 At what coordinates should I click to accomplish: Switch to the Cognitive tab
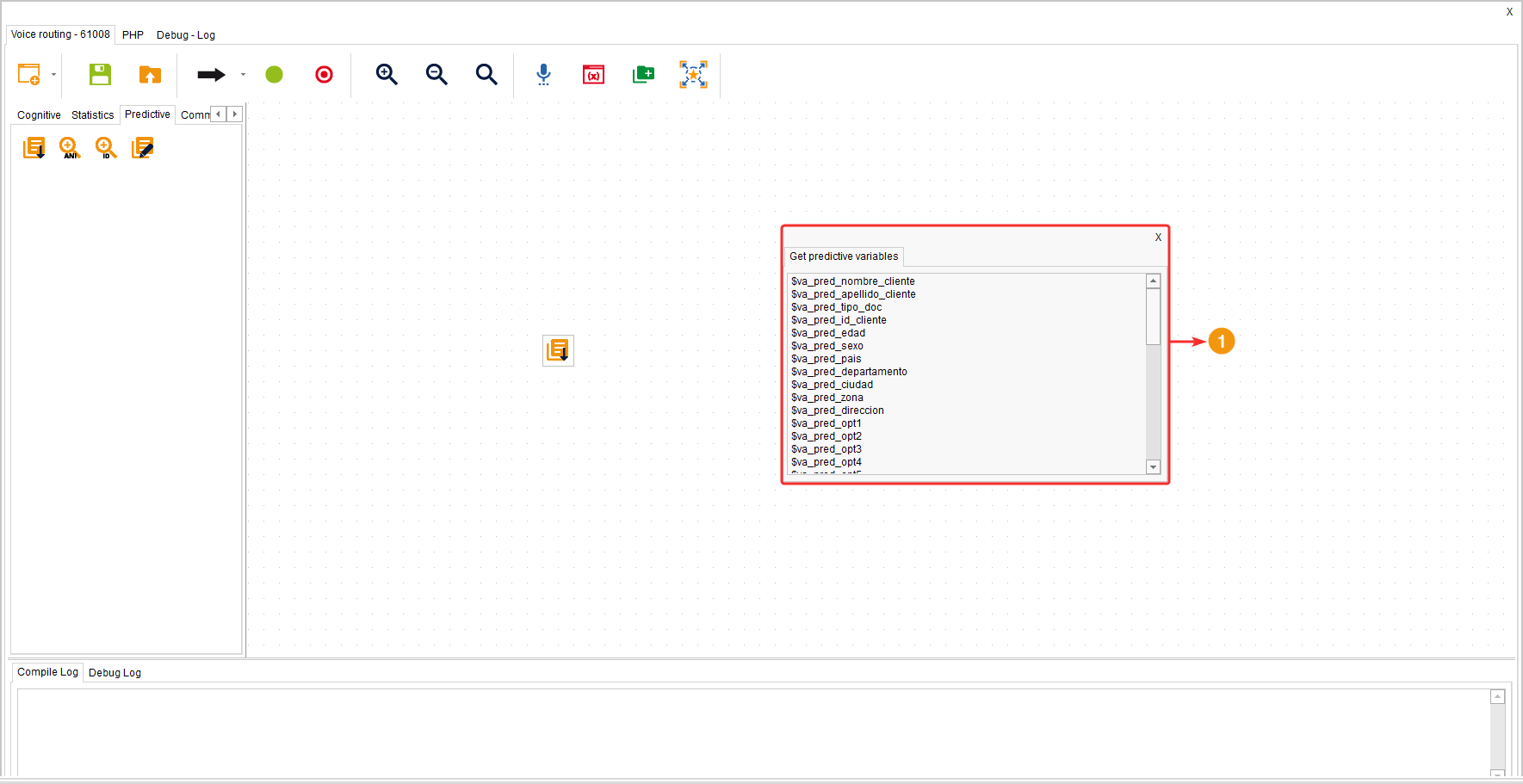[x=39, y=115]
